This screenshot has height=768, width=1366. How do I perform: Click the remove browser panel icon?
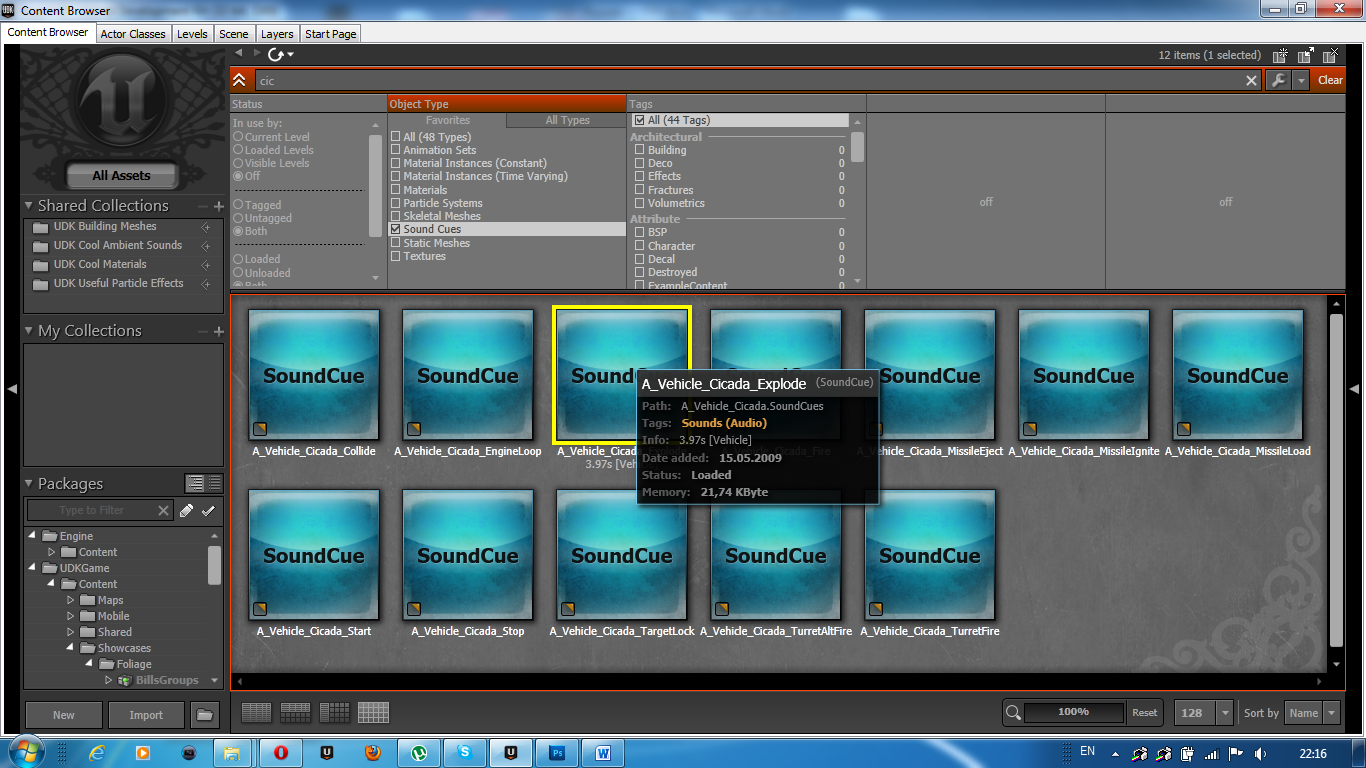point(1330,56)
